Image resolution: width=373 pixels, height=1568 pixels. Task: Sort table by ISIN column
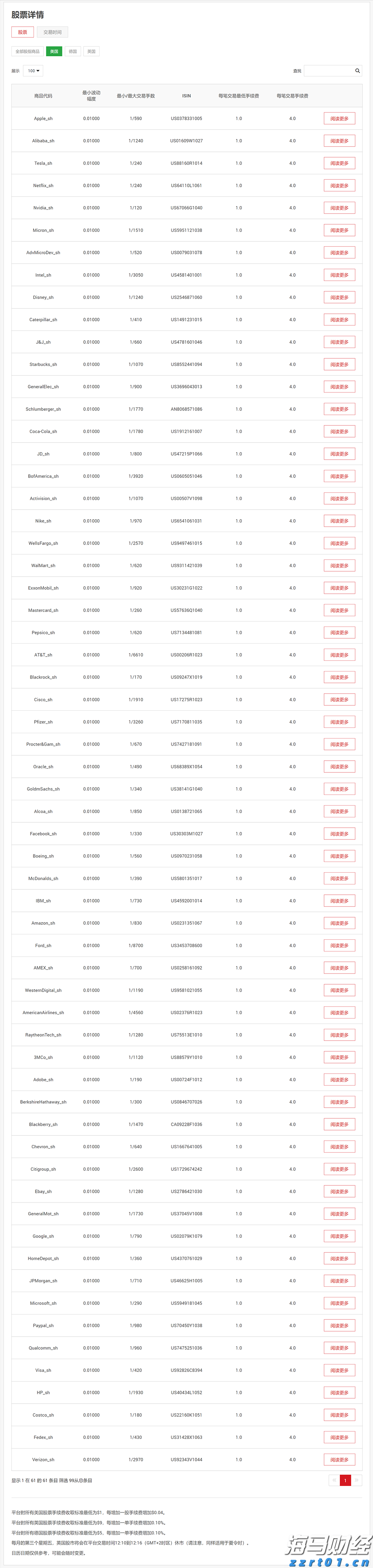tap(186, 96)
